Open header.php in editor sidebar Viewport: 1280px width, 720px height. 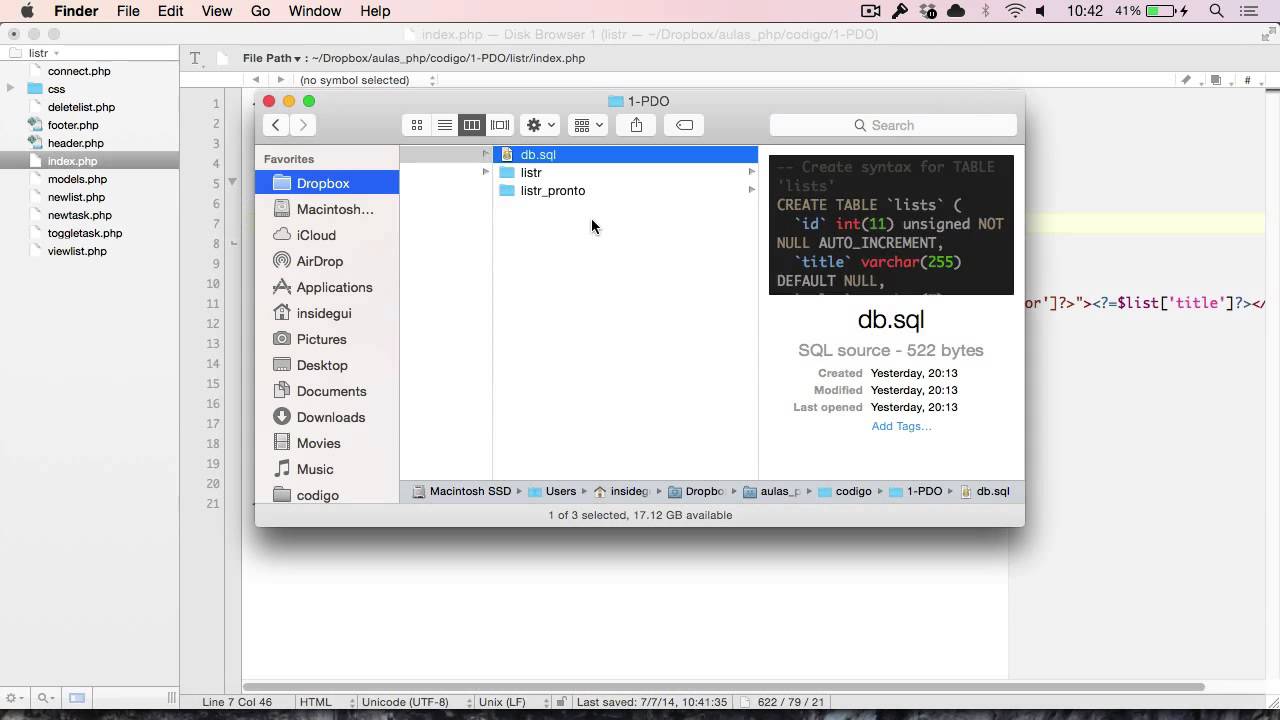pyautogui.click(x=76, y=143)
